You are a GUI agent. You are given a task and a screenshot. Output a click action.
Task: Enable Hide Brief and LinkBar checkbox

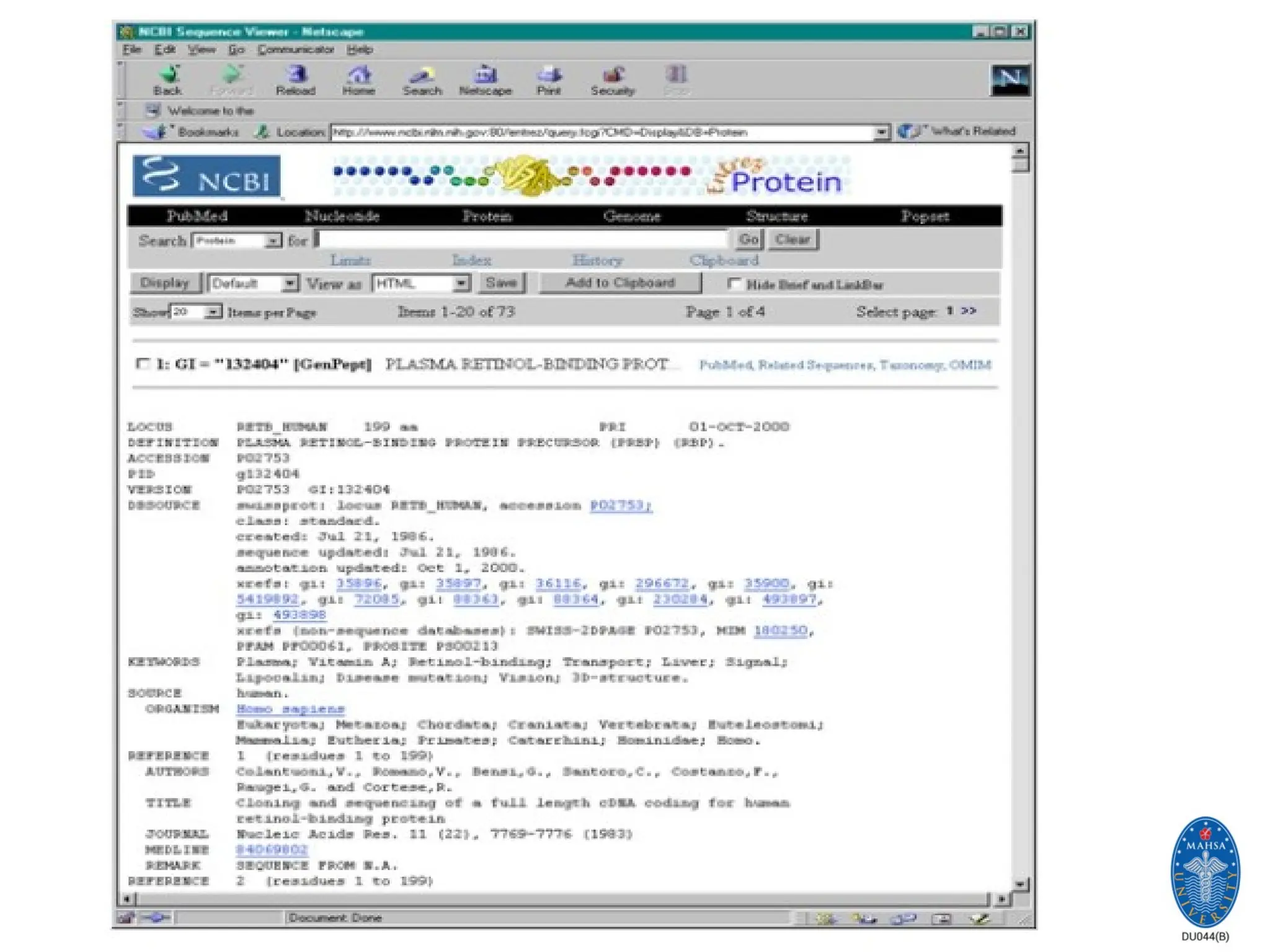coord(734,284)
